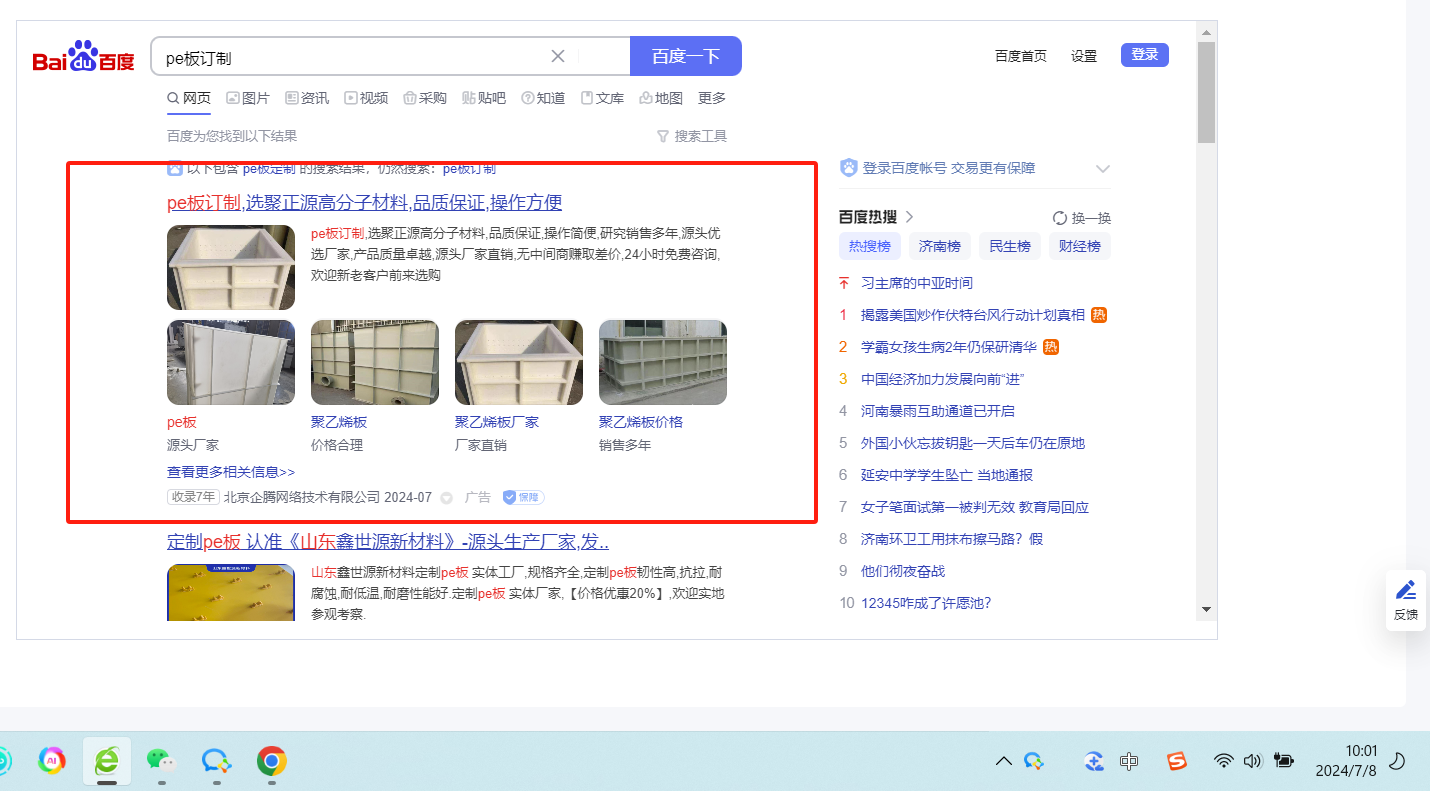Select the 财经榜 tab

[1080, 246]
